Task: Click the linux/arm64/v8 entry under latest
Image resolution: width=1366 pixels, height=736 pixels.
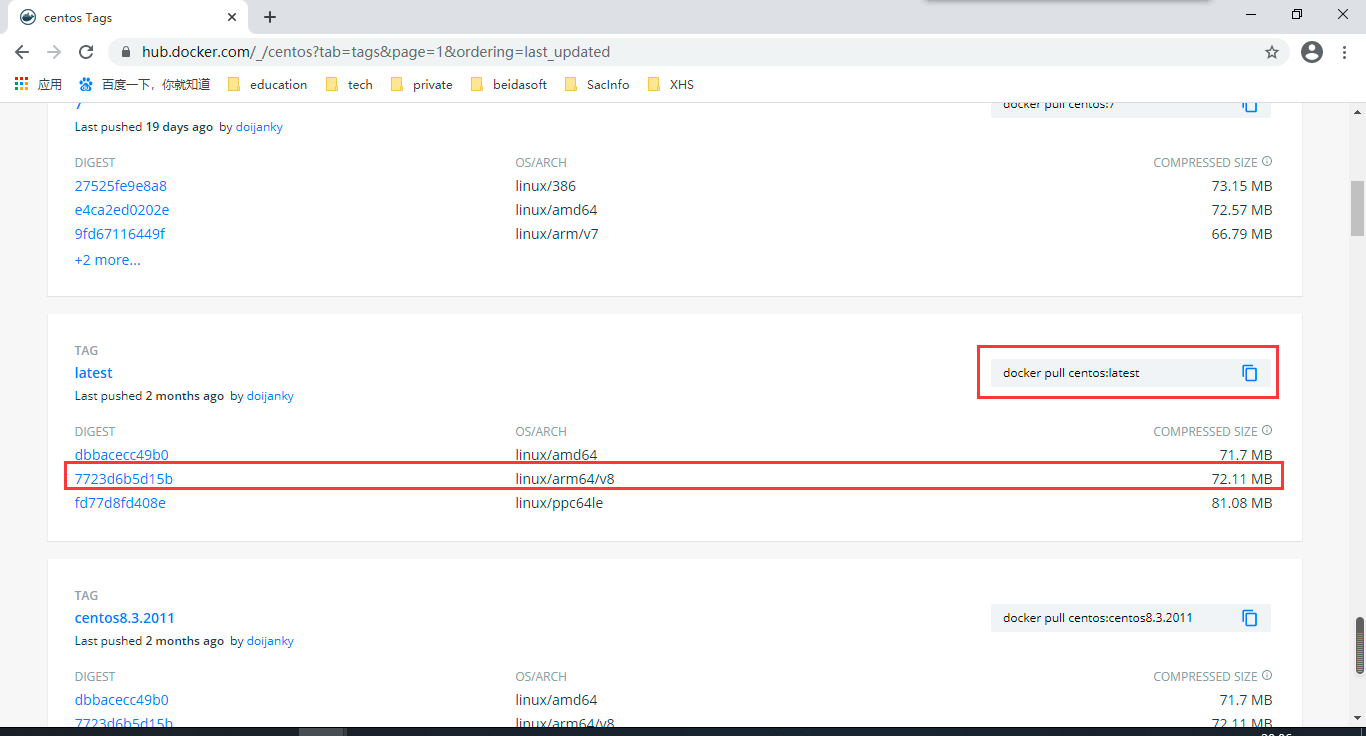Action: click(564, 479)
